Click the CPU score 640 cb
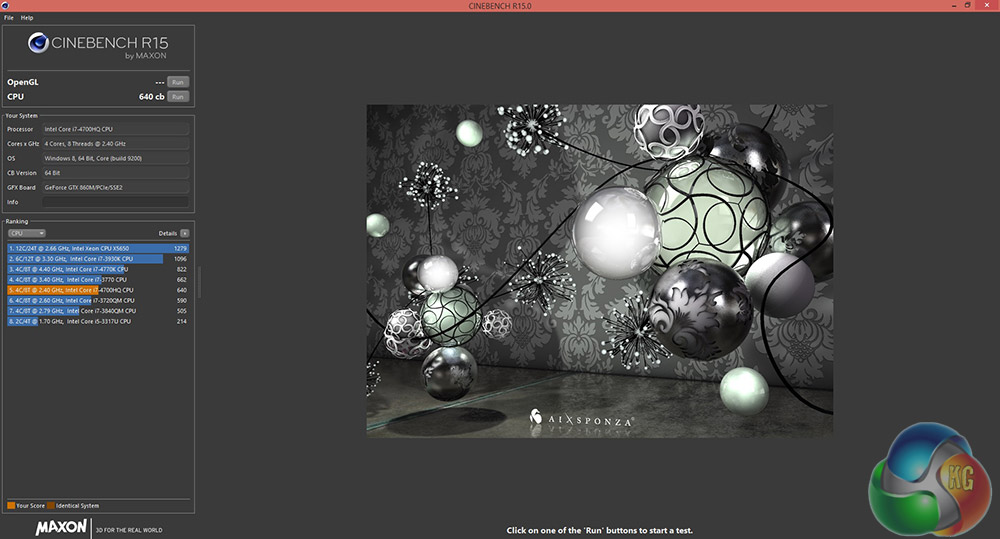This screenshot has height=539, width=1000. pos(151,97)
